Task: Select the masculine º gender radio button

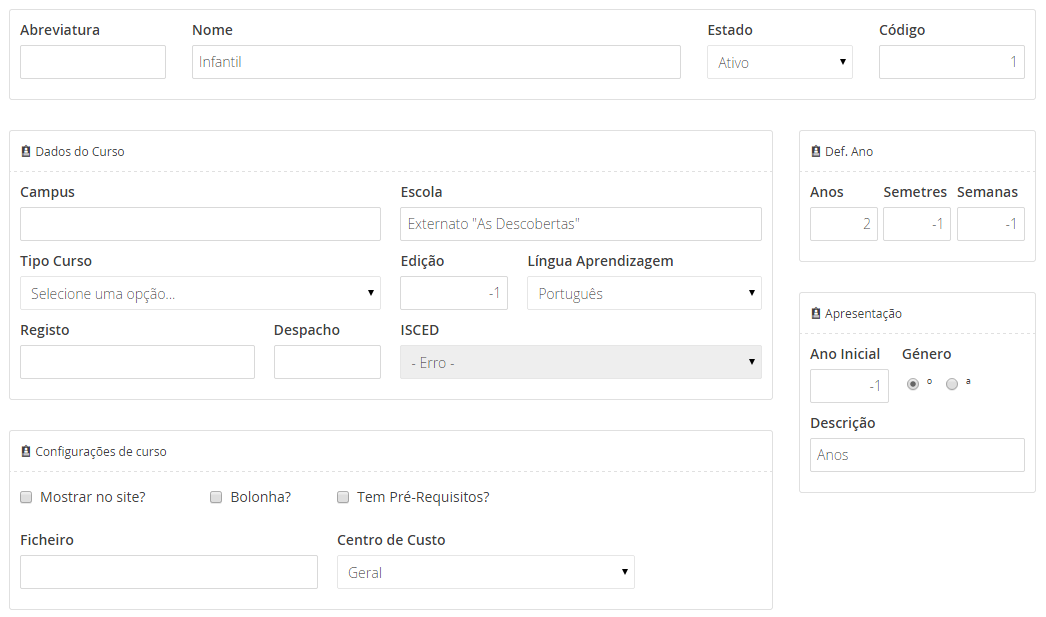Action: [912, 384]
